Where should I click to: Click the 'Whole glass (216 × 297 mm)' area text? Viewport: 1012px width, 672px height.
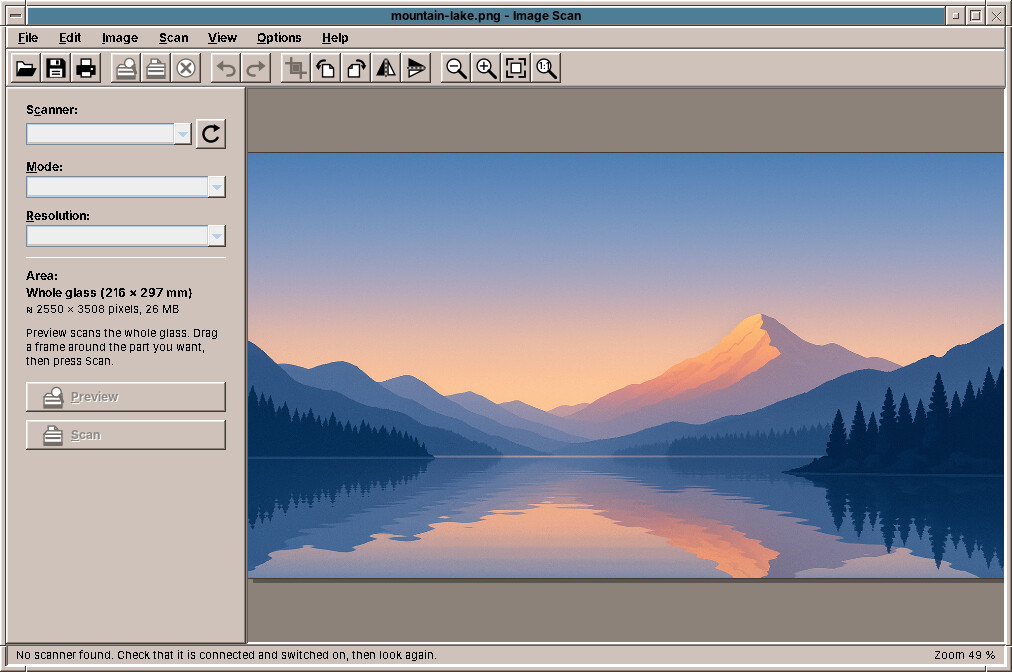point(109,293)
